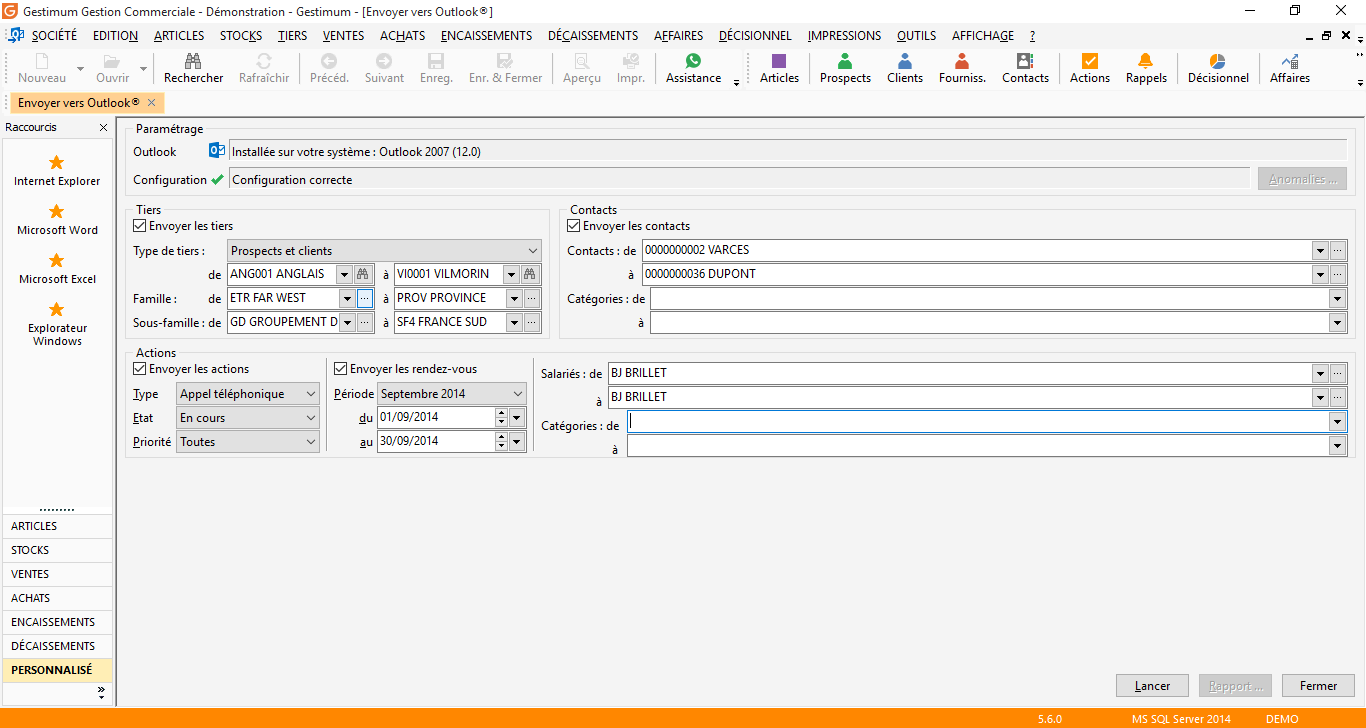The image size is (1366, 728).
Task: Click ellipsis button beside ETR FAR WEST
Action: pyautogui.click(x=364, y=298)
